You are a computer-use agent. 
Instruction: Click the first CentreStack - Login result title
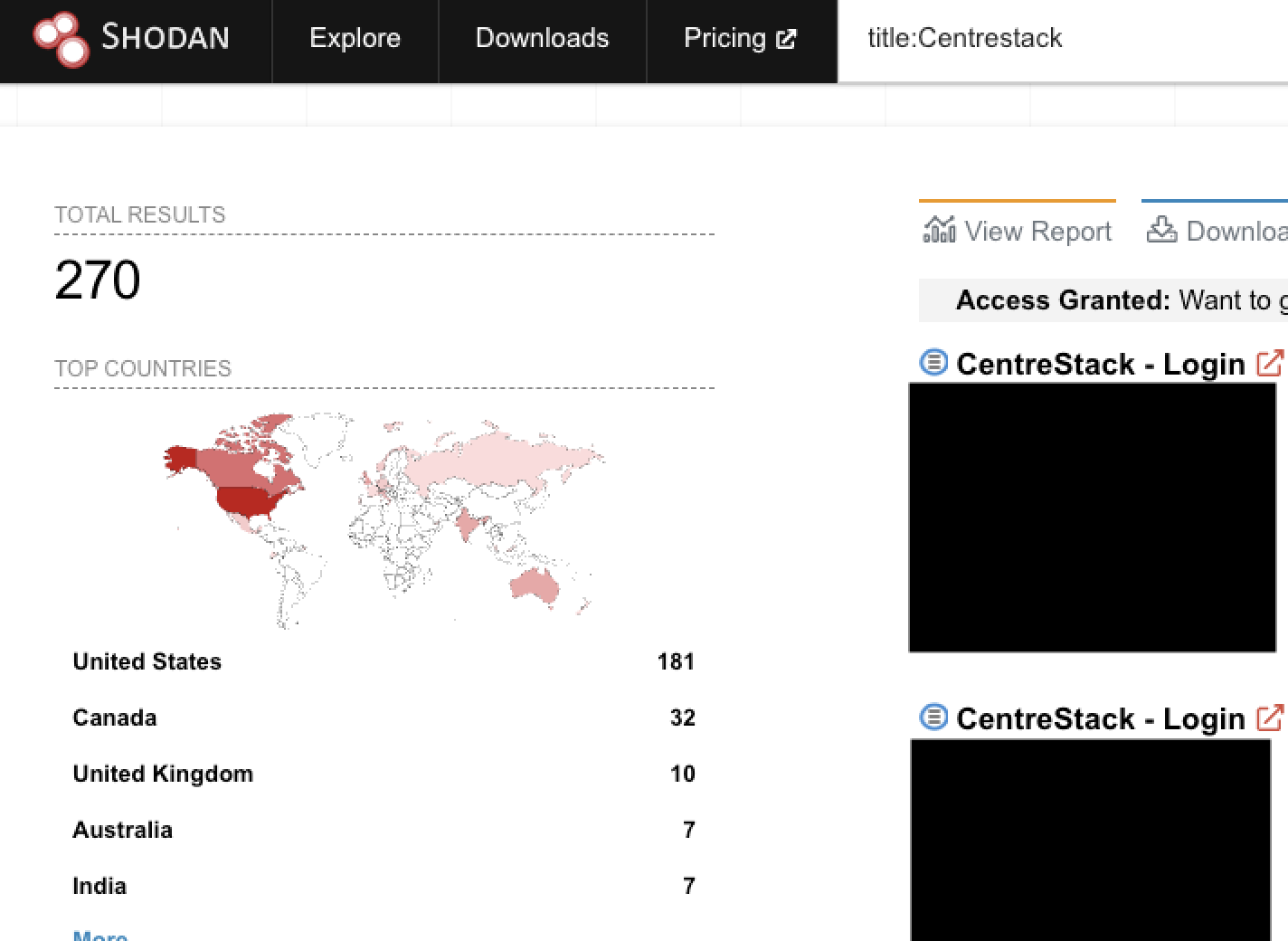[1101, 364]
